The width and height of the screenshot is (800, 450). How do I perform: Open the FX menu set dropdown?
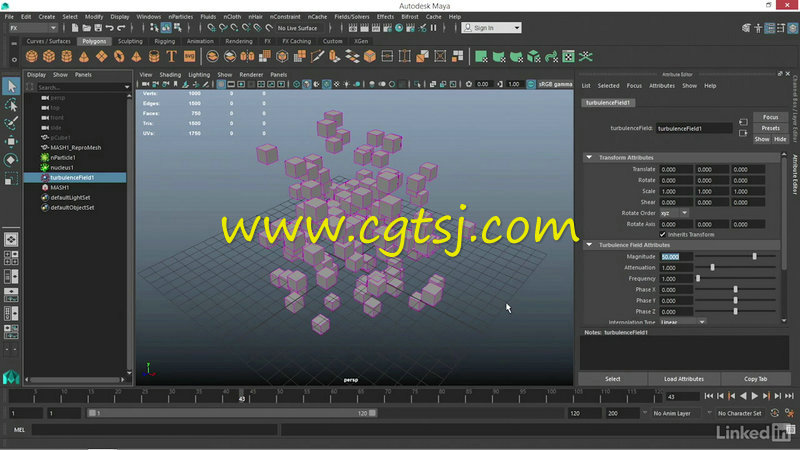point(33,28)
